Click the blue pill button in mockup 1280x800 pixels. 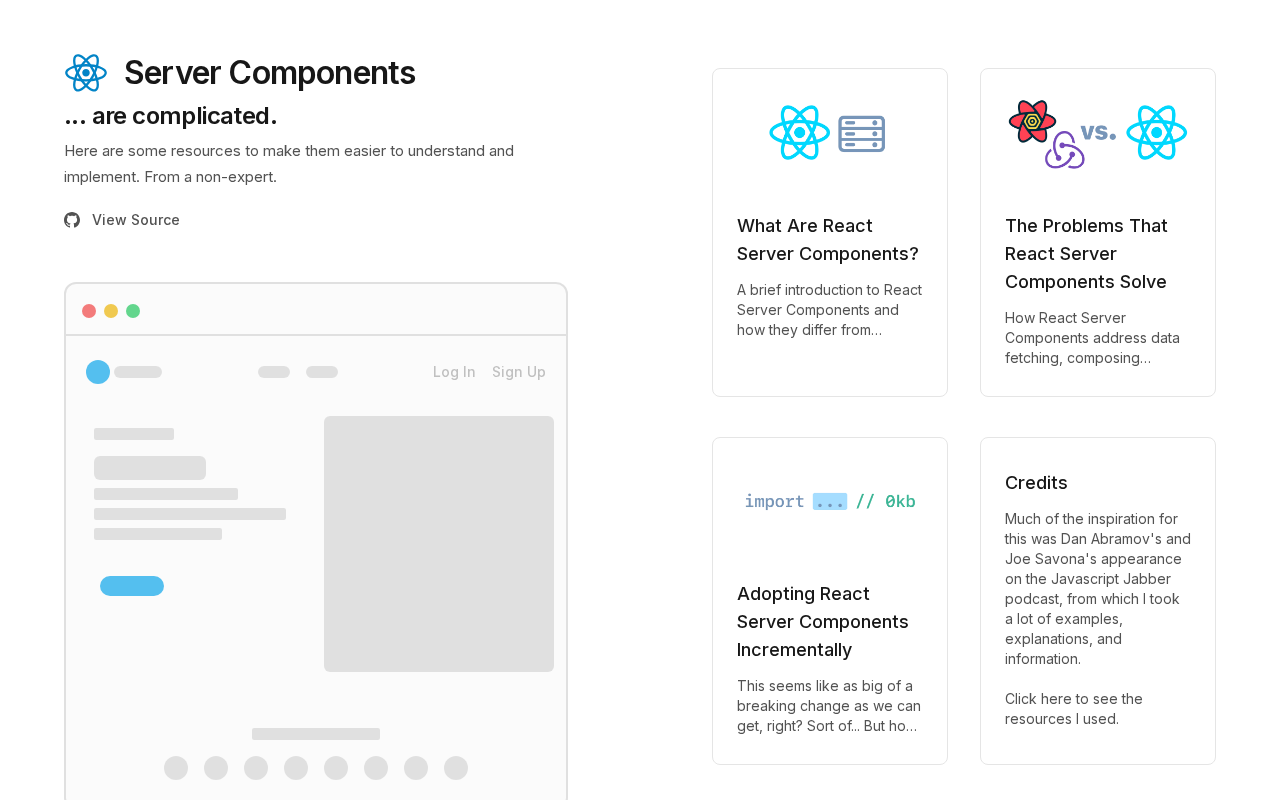point(132,586)
